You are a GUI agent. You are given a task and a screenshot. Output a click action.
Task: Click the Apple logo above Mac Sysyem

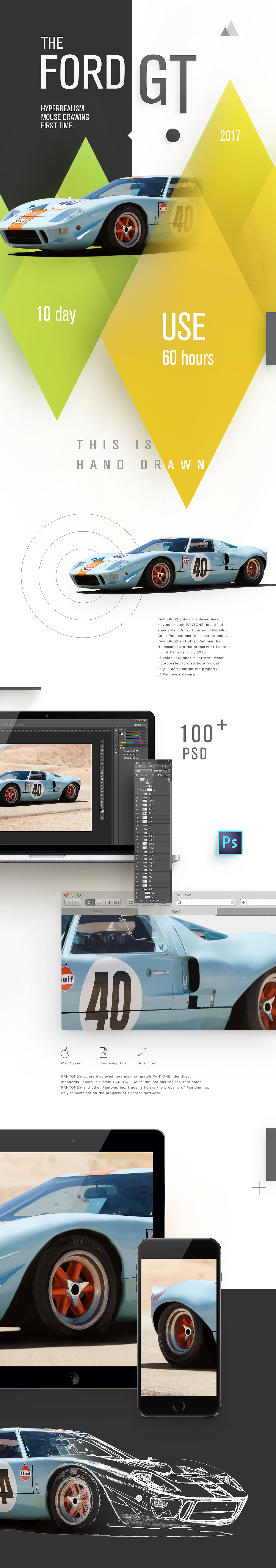pos(65,1052)
